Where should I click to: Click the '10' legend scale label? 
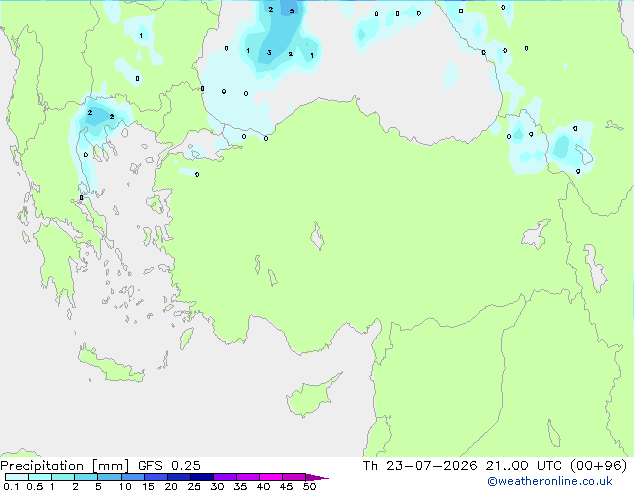coord(125,486)
